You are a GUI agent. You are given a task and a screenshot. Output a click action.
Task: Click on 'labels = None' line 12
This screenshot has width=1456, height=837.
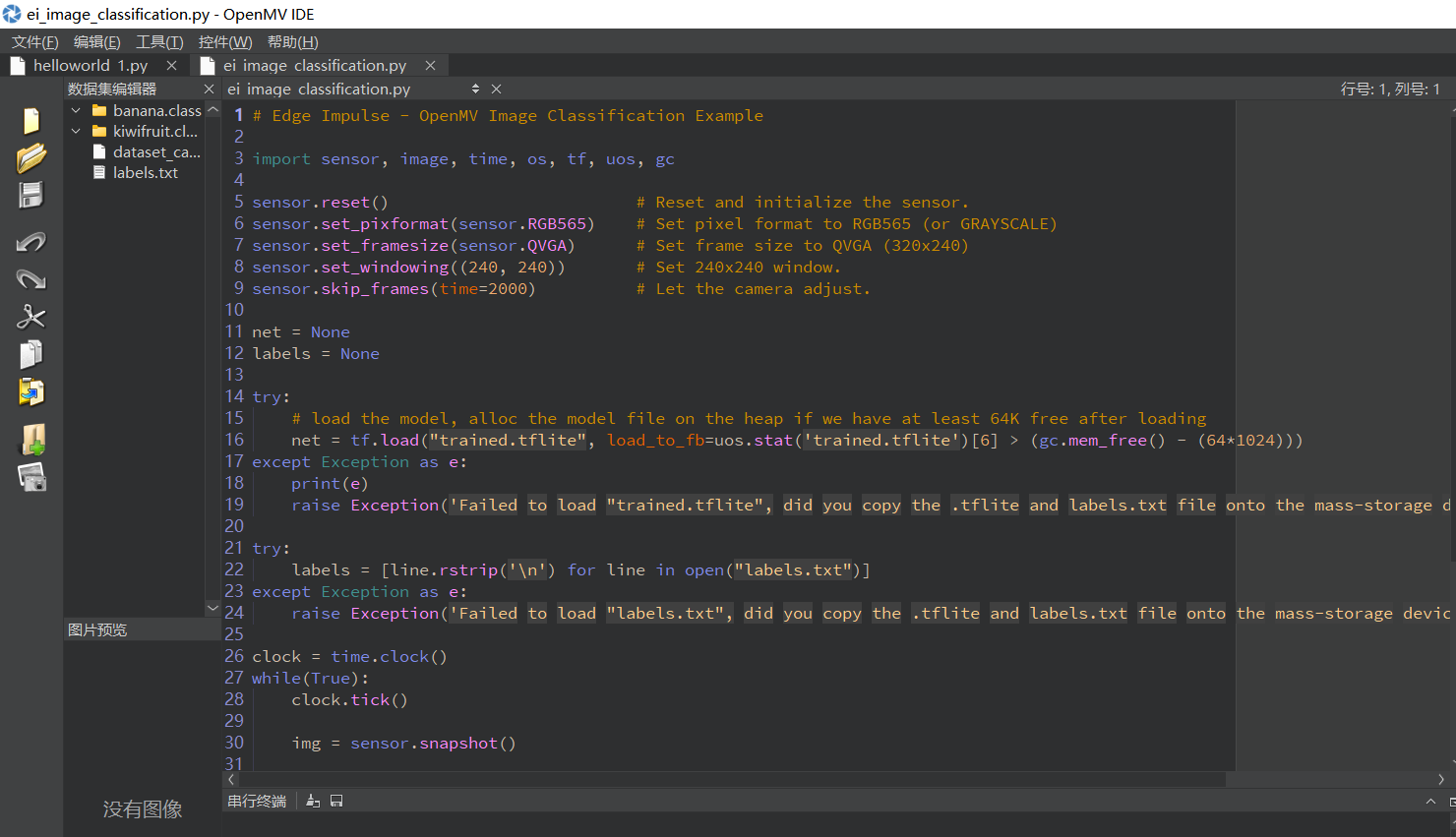point(316,353)
